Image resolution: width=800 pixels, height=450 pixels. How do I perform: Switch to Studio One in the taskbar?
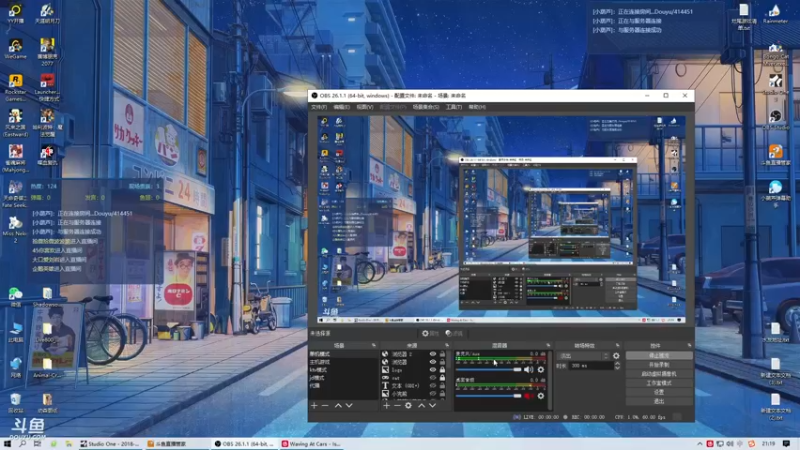110,444
